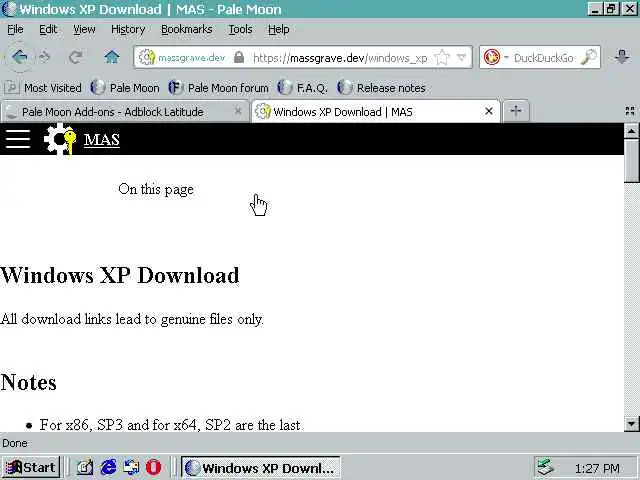Open the DuckDuckGo search engine selector
Image resolution: width=640 pixels, height=480 pixels.
pyautogui.click(x=495, y=57)
